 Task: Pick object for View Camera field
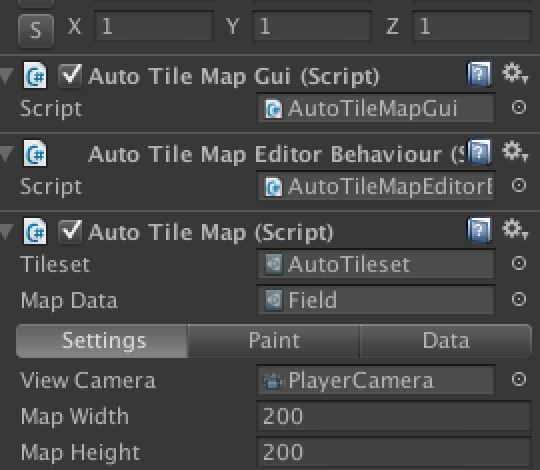519,379
